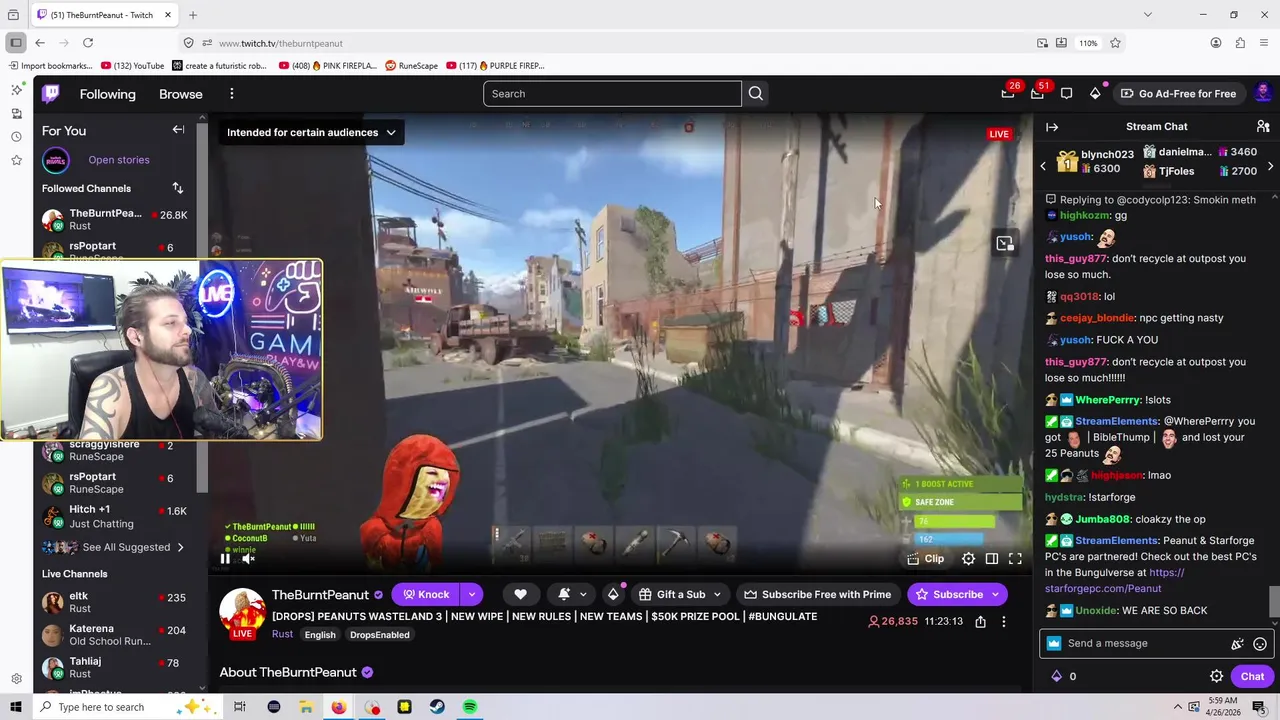Collapse the For You sidebar

178,130
